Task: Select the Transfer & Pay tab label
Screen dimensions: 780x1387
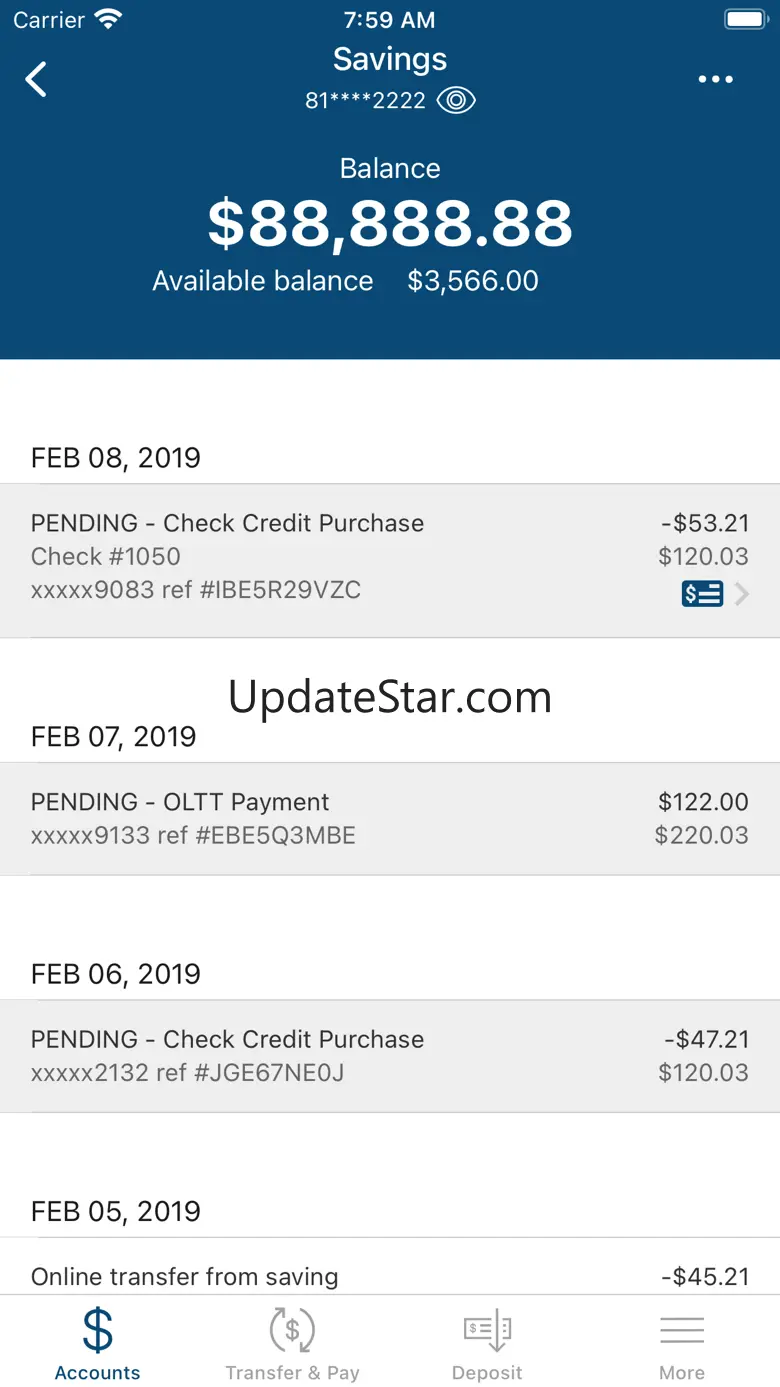Action: 292,1373
